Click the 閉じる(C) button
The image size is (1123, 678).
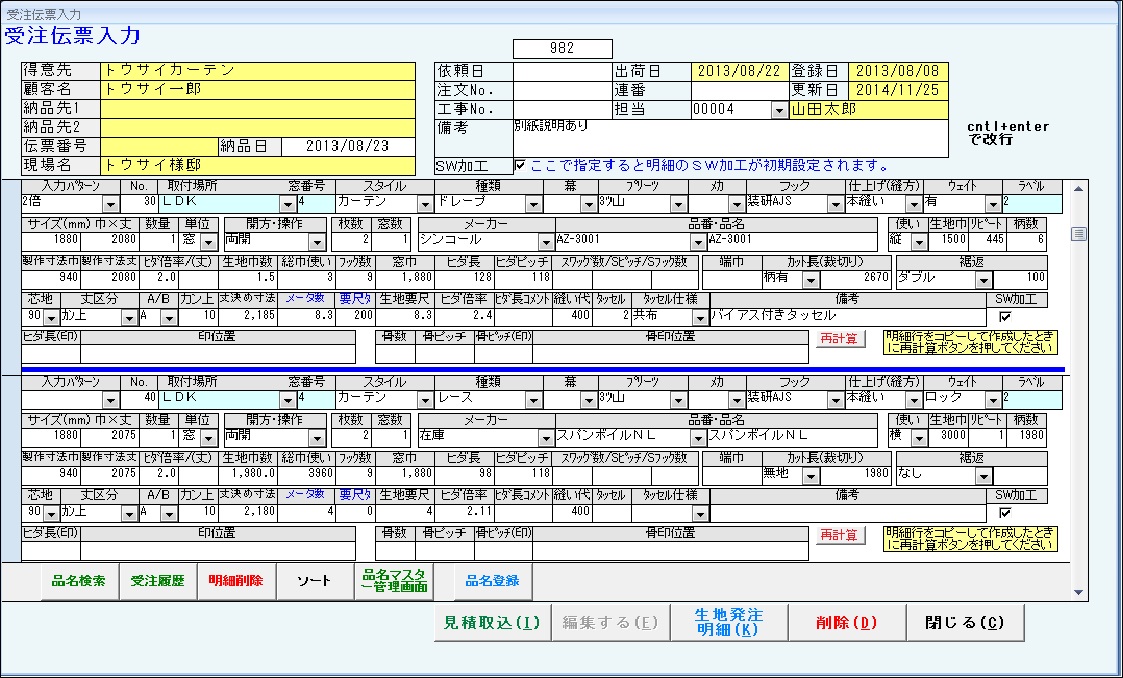[965, 622]
